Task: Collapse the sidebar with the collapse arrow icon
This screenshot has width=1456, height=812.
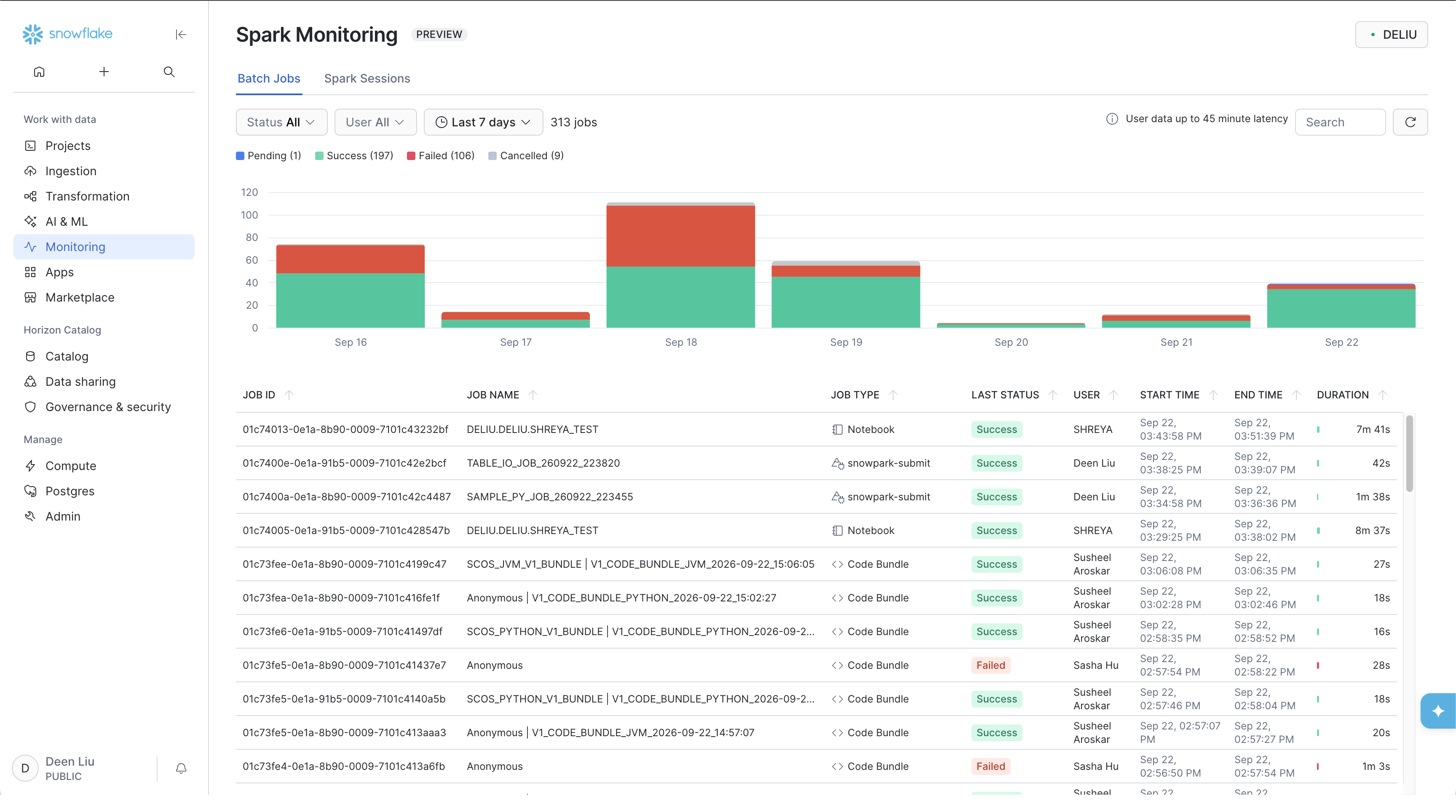Action: click(x=181, y=35)
